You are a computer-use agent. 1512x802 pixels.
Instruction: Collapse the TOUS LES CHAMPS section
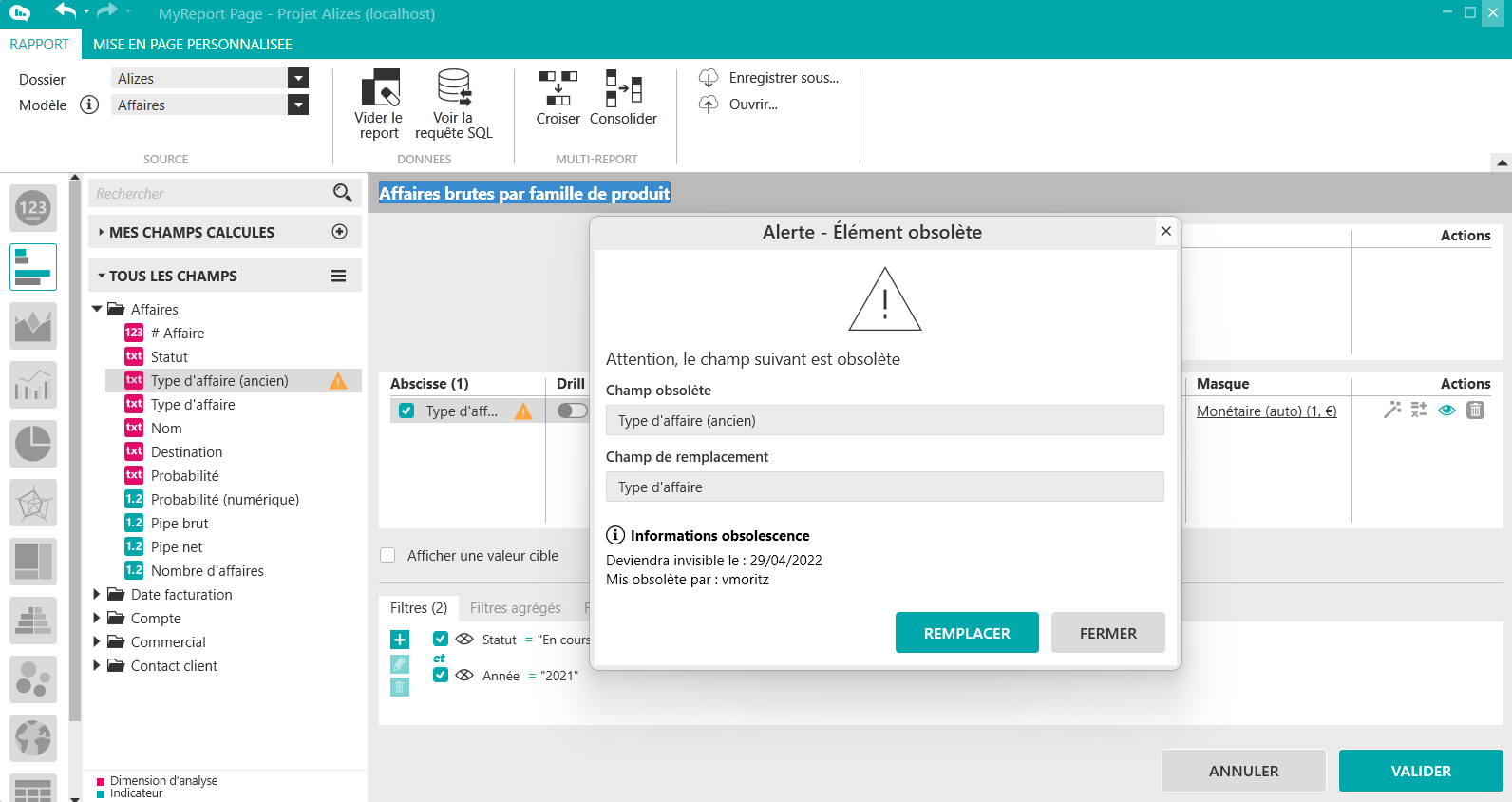tap(102, 277)
